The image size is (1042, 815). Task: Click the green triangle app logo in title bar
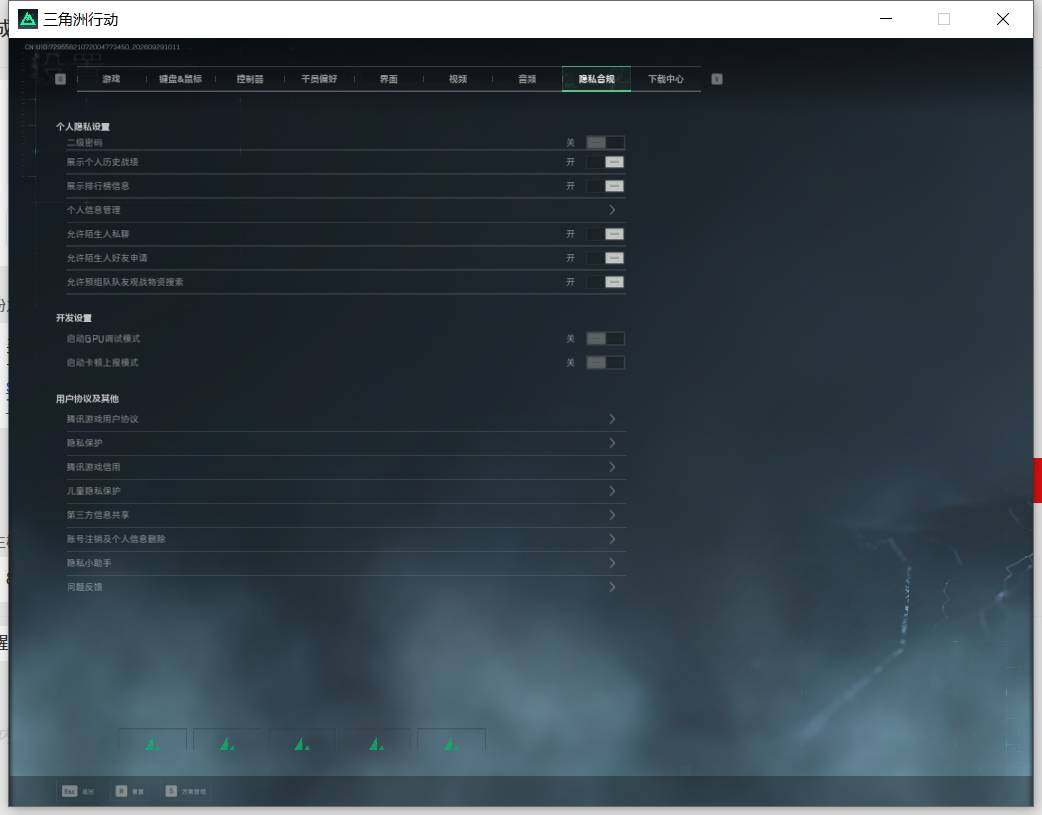click(x=28, y=19)
